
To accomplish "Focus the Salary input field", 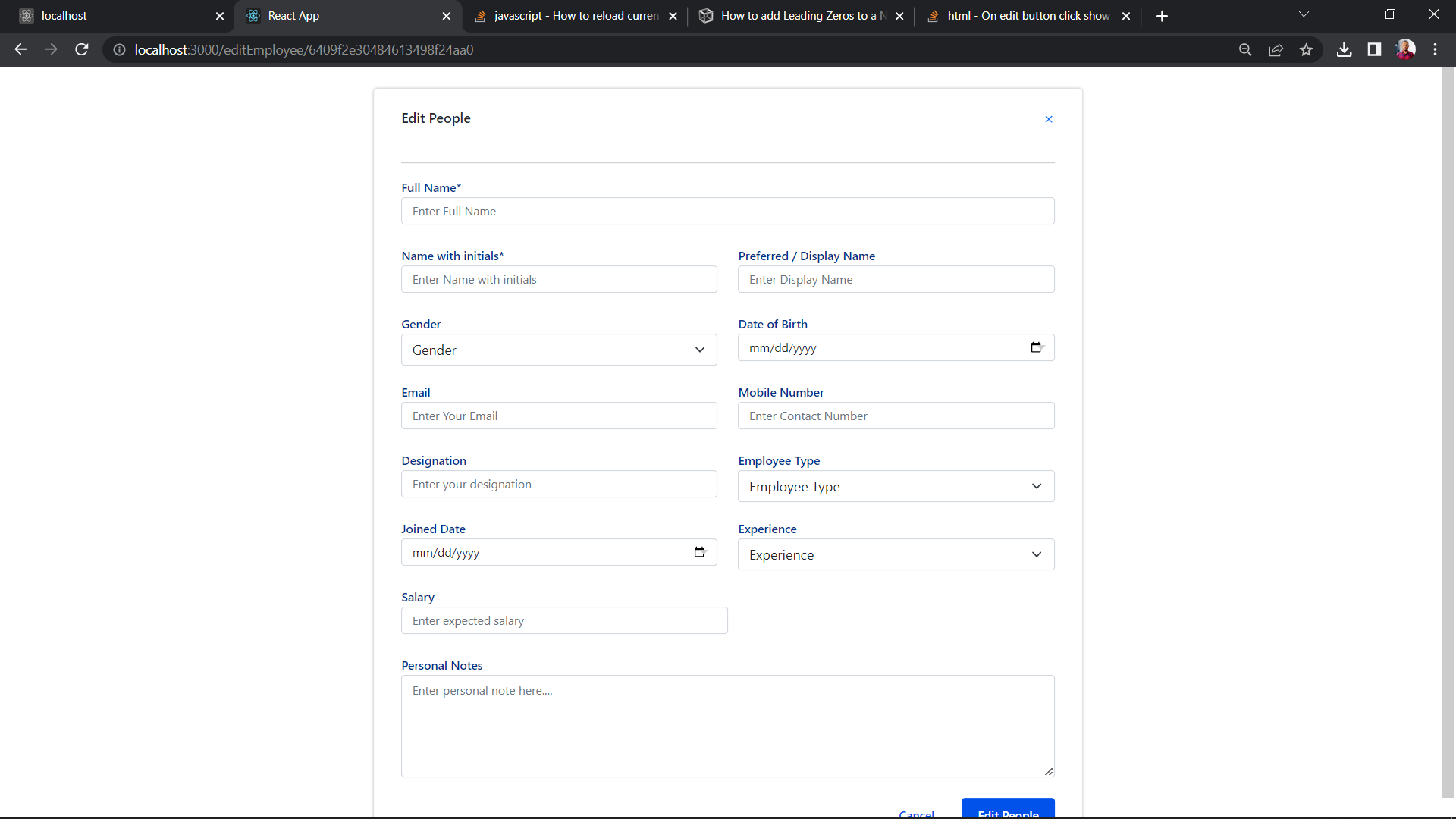I will (564, 620).
